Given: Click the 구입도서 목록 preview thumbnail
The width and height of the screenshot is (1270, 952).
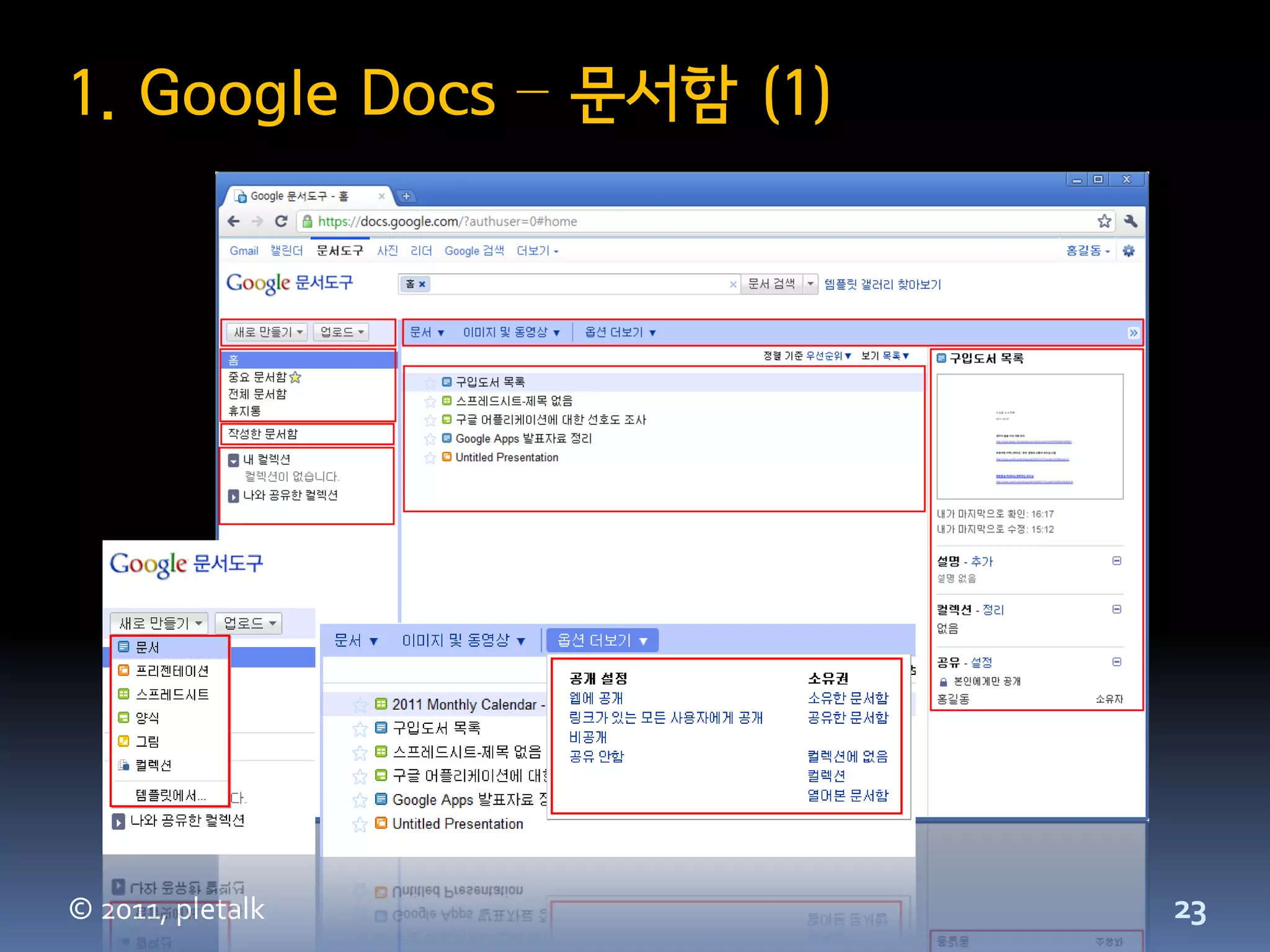Looking at the screenshot, I should tap(1030, 436).
